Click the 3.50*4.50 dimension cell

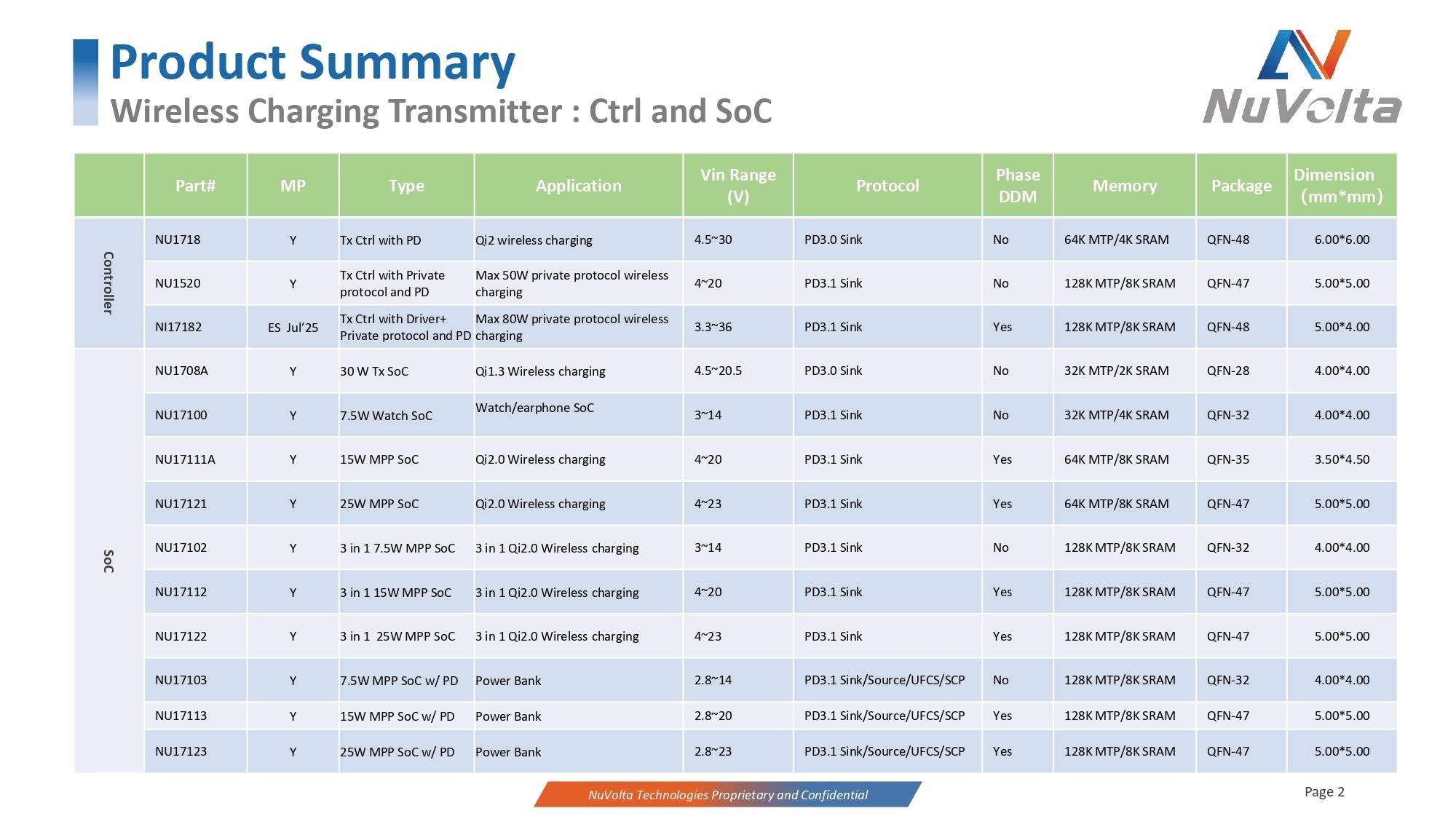pos(1341,459)
